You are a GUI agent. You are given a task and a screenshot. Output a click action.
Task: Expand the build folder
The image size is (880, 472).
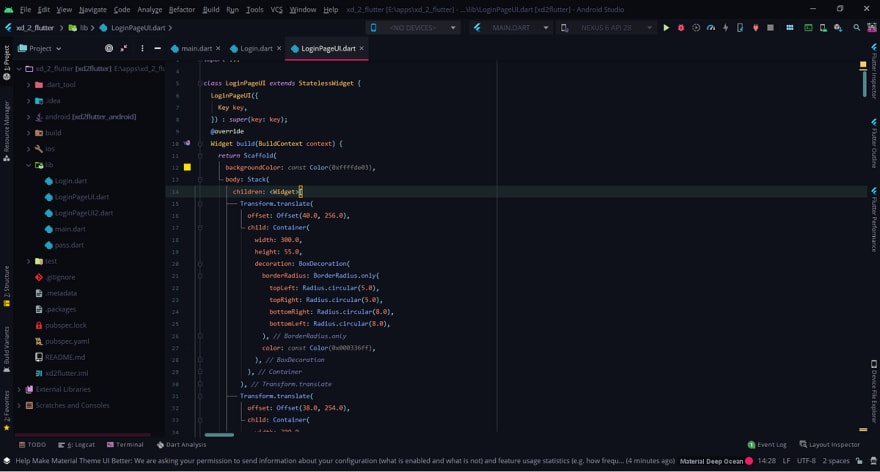pos(29,133)
